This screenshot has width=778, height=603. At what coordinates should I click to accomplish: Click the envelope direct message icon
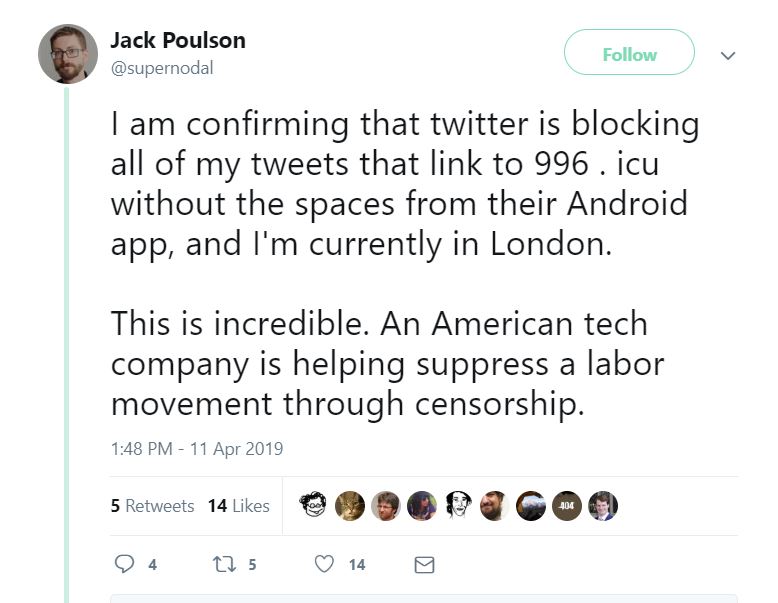(424, 565)
